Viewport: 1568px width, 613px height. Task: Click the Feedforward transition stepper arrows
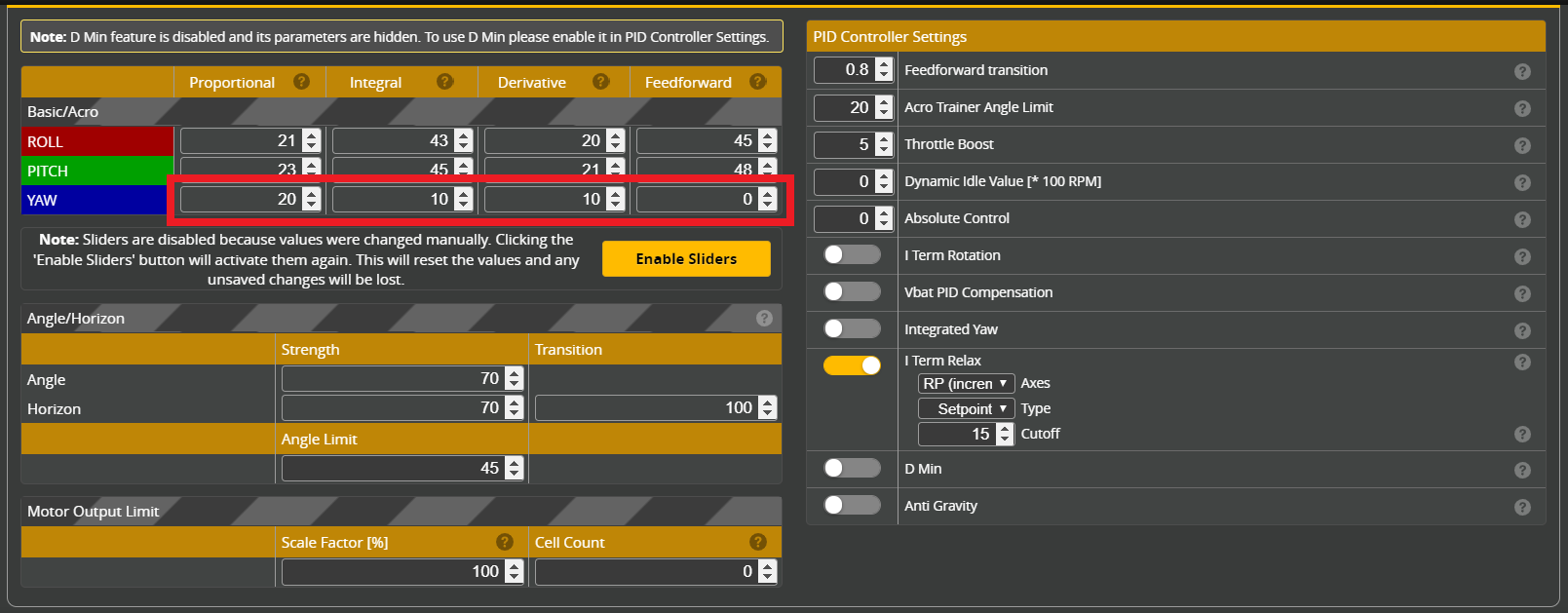(884, 70)
